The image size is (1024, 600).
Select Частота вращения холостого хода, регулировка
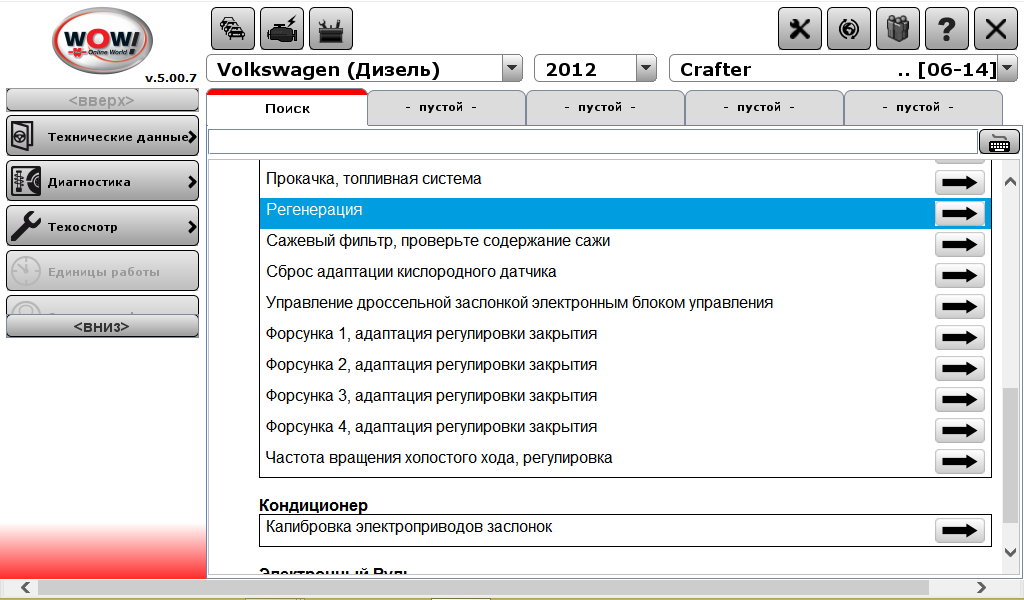439,458
